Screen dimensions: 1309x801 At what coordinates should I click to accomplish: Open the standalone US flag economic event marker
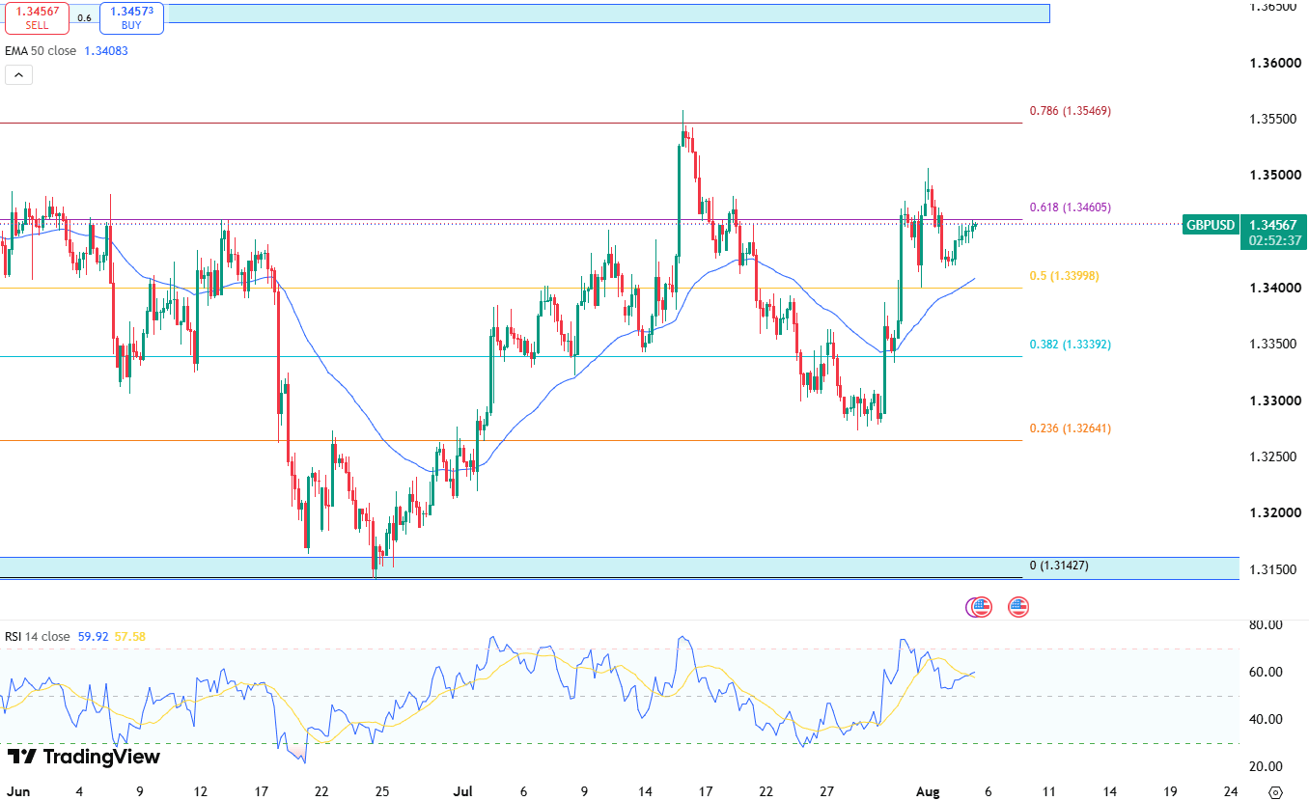point(1018,606)
